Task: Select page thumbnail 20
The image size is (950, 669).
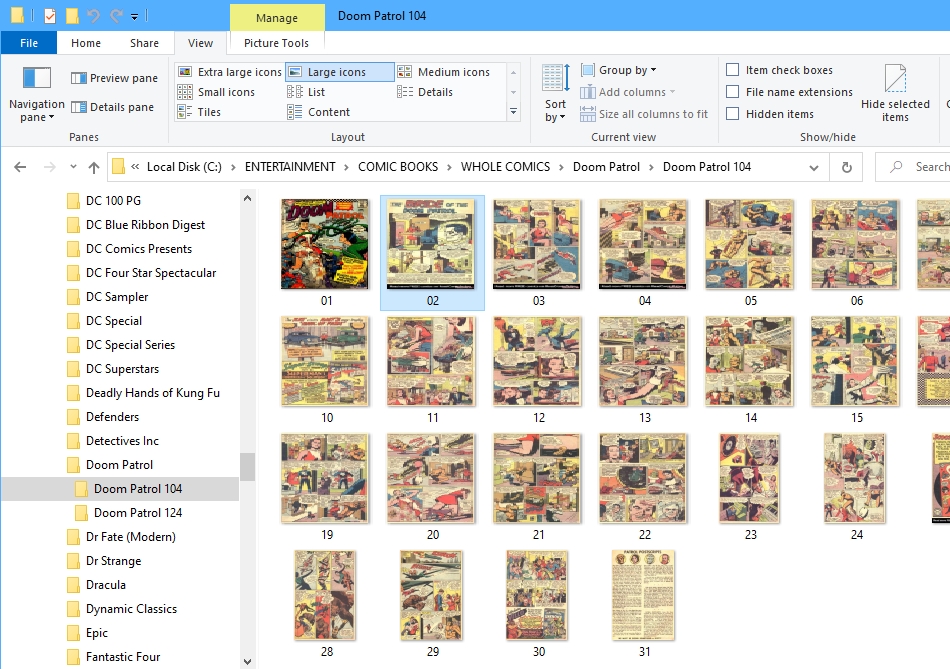Action: tap(431, 478)
